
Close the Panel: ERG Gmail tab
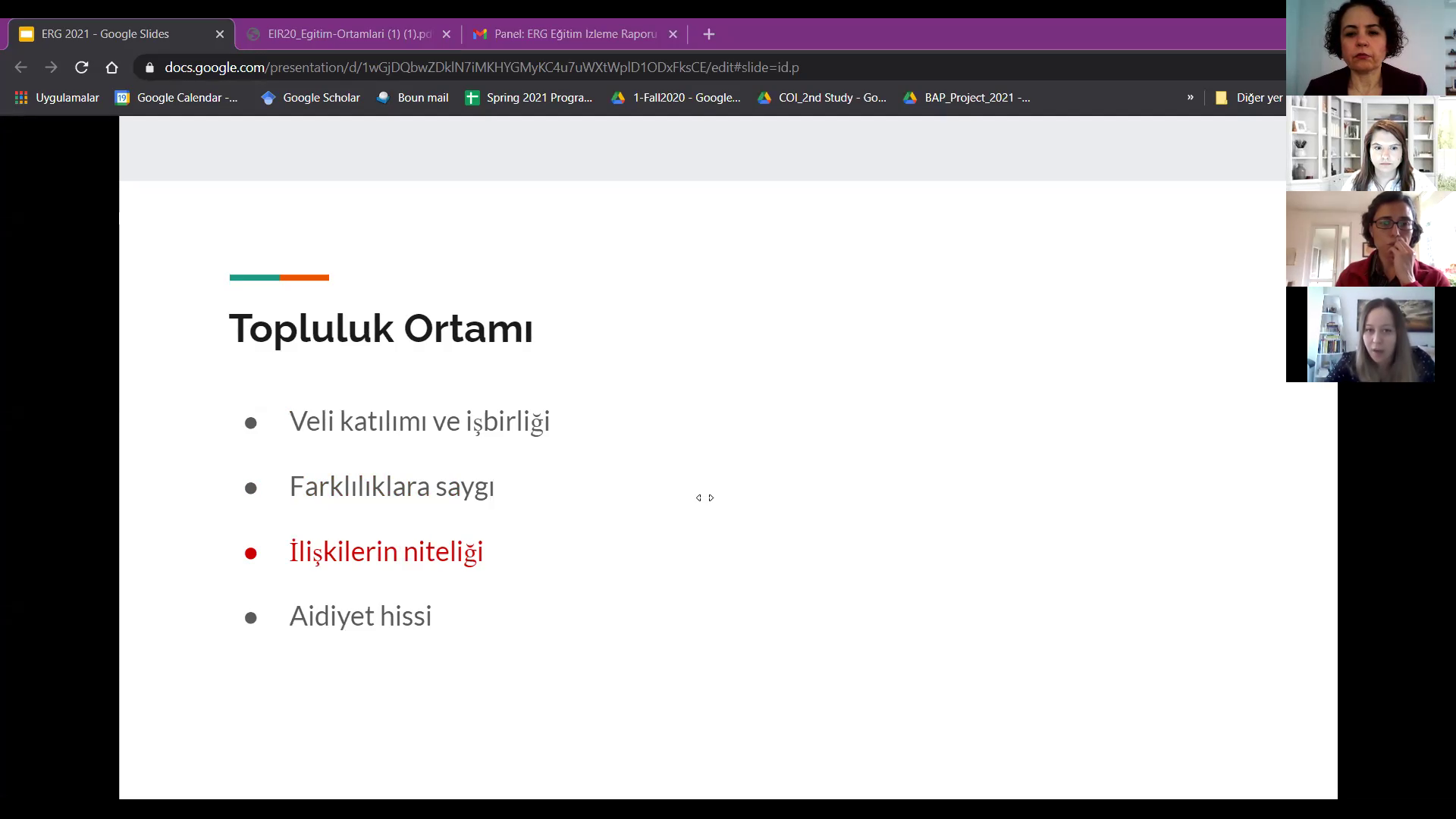(x=673, y=34)
